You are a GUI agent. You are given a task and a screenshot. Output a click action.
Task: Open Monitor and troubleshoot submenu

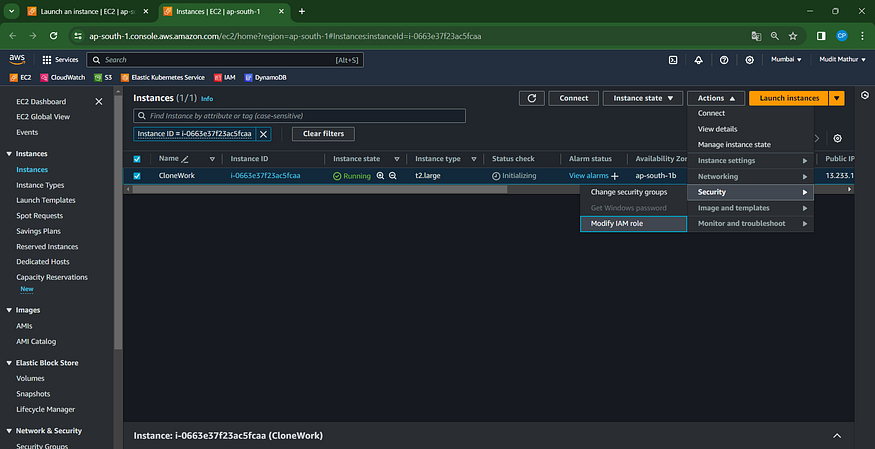click(x=751, y=224)
